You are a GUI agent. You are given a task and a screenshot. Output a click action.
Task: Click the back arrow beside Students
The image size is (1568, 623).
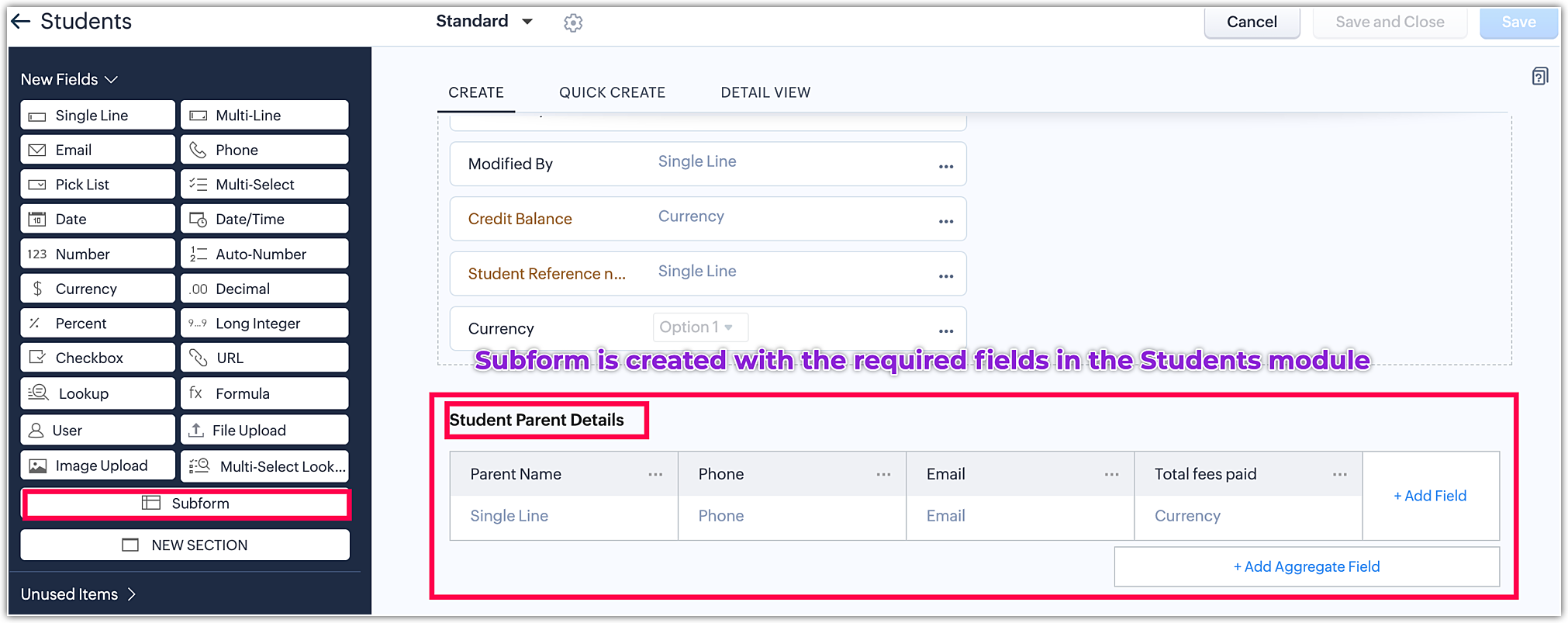pyautogui.click(x=21, y=22)
